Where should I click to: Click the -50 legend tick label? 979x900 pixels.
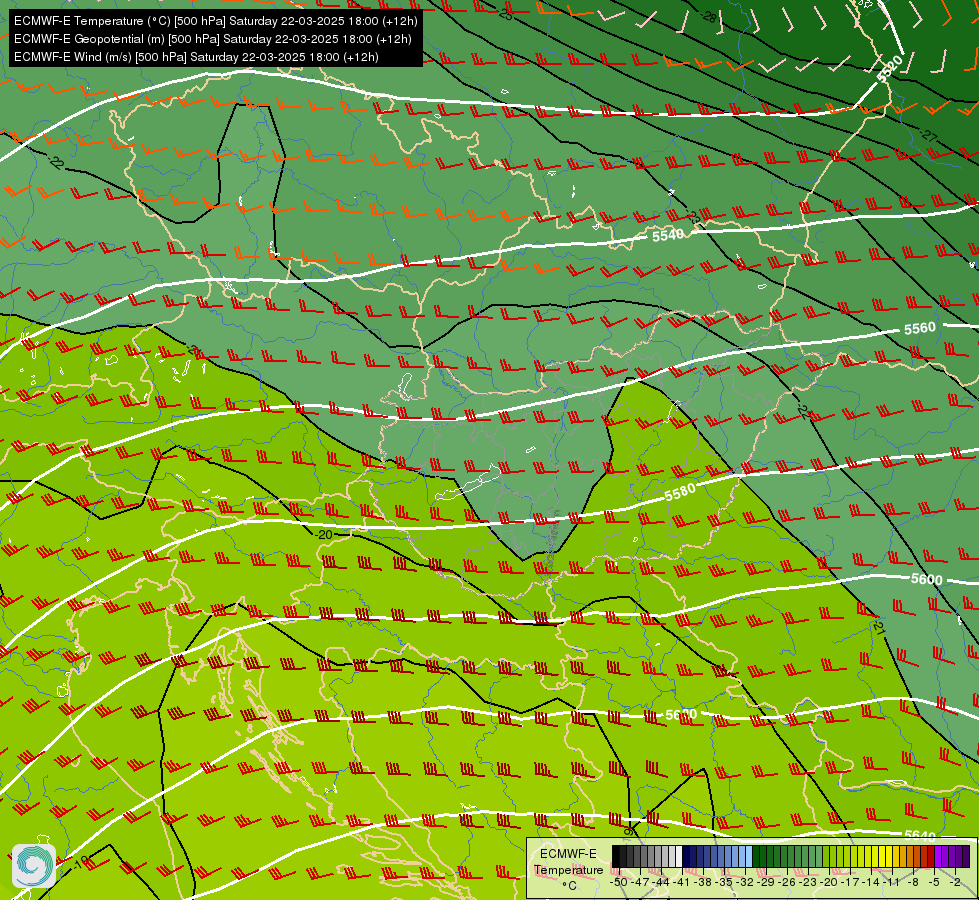619,882
